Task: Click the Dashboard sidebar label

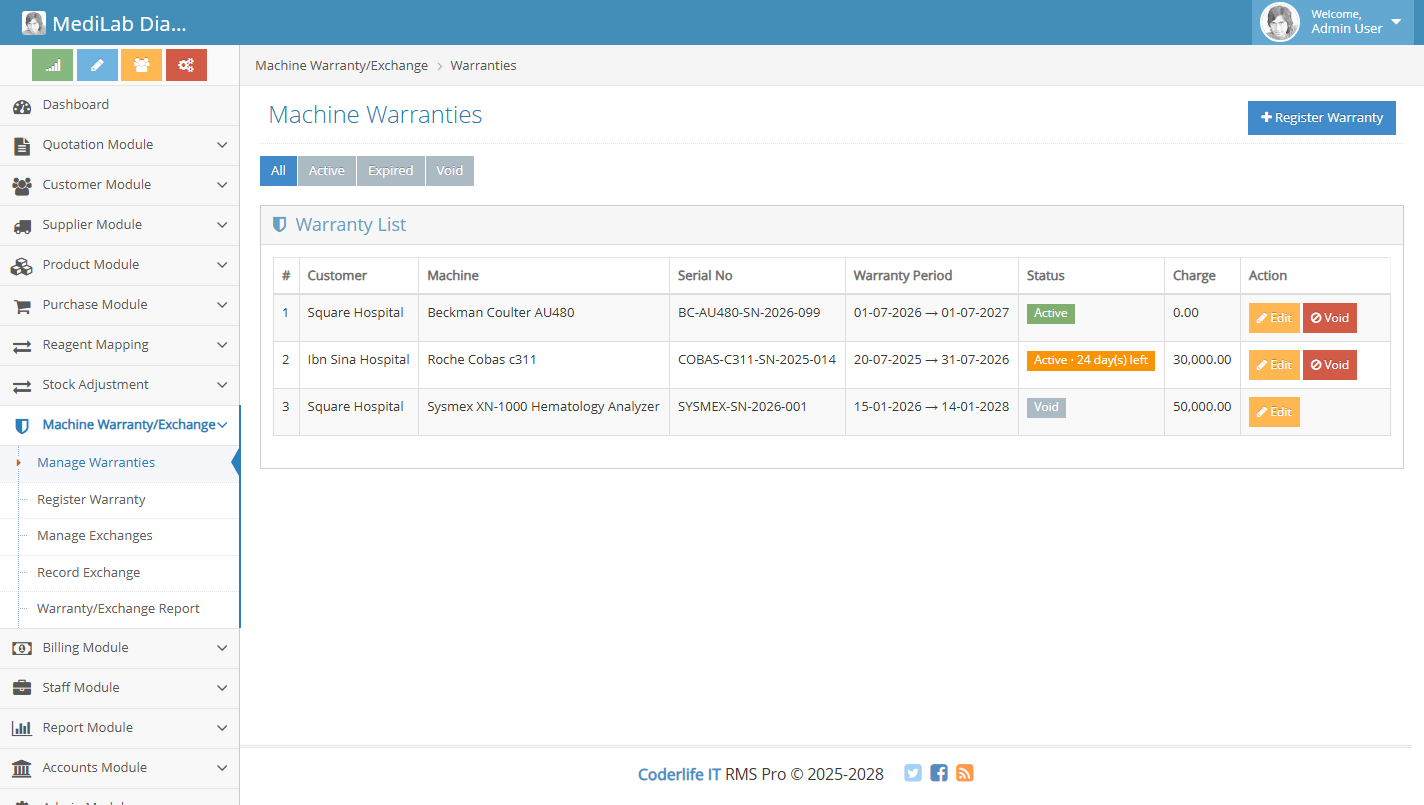Action: tap(76, 105)
